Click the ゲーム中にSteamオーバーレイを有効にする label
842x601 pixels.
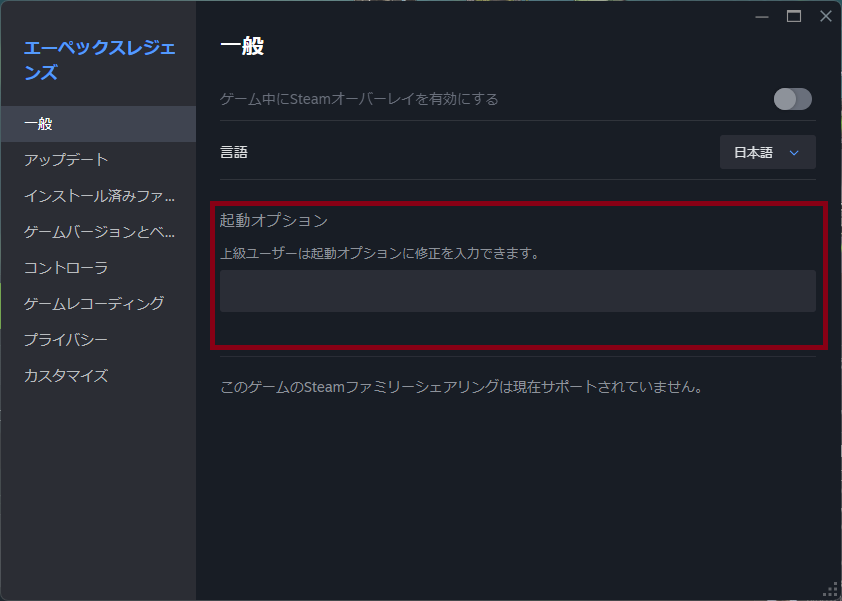point(359,99)
